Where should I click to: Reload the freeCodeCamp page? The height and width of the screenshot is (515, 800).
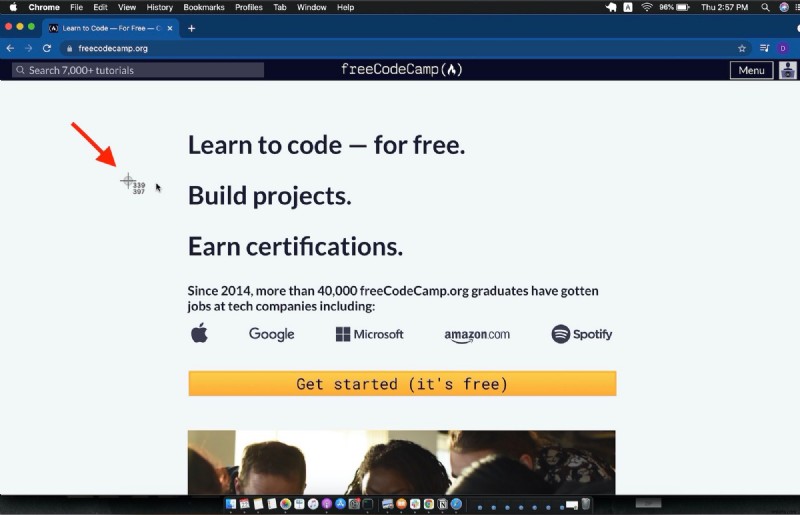tap(47, 48)
